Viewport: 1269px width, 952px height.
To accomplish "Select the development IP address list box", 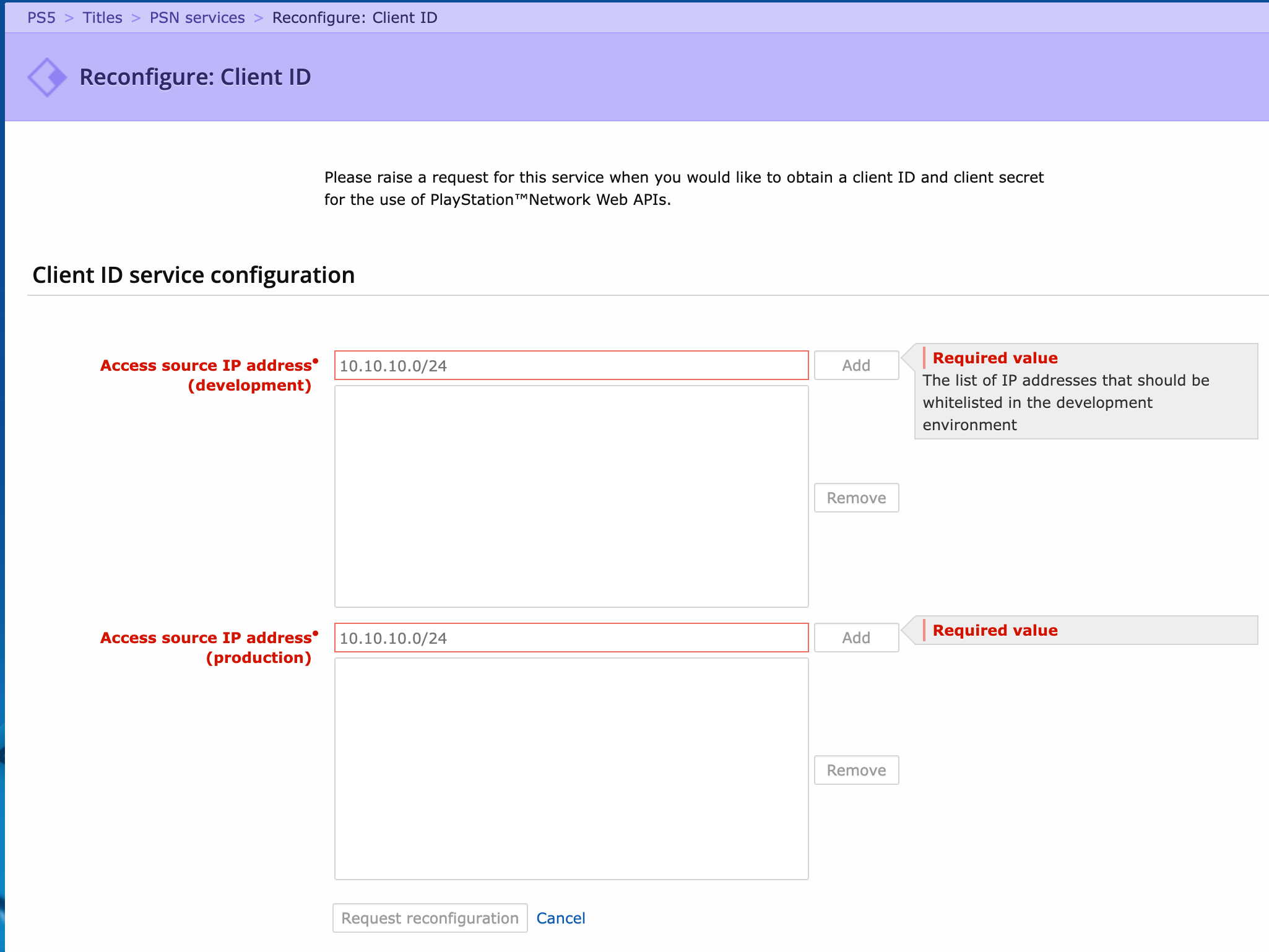I will coord(571,496).
